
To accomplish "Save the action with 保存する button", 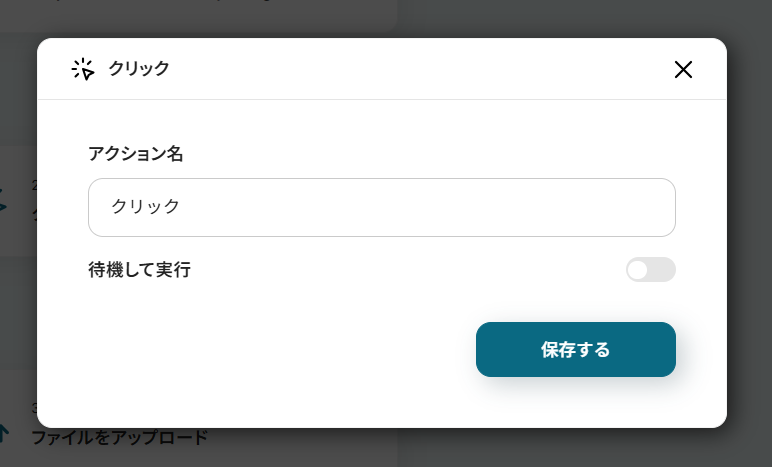I will click(576, 349).
